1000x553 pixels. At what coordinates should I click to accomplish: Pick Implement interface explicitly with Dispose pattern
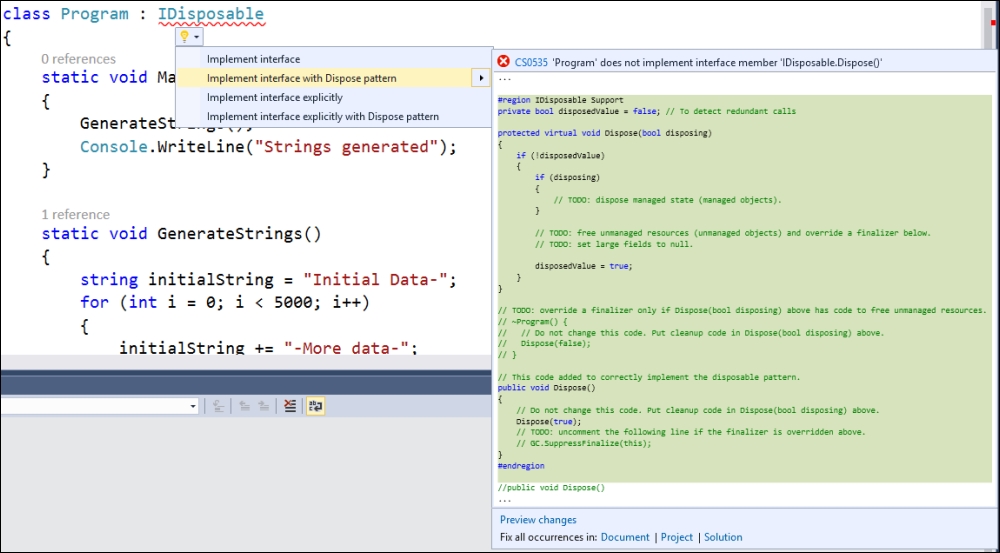point(323,117)
